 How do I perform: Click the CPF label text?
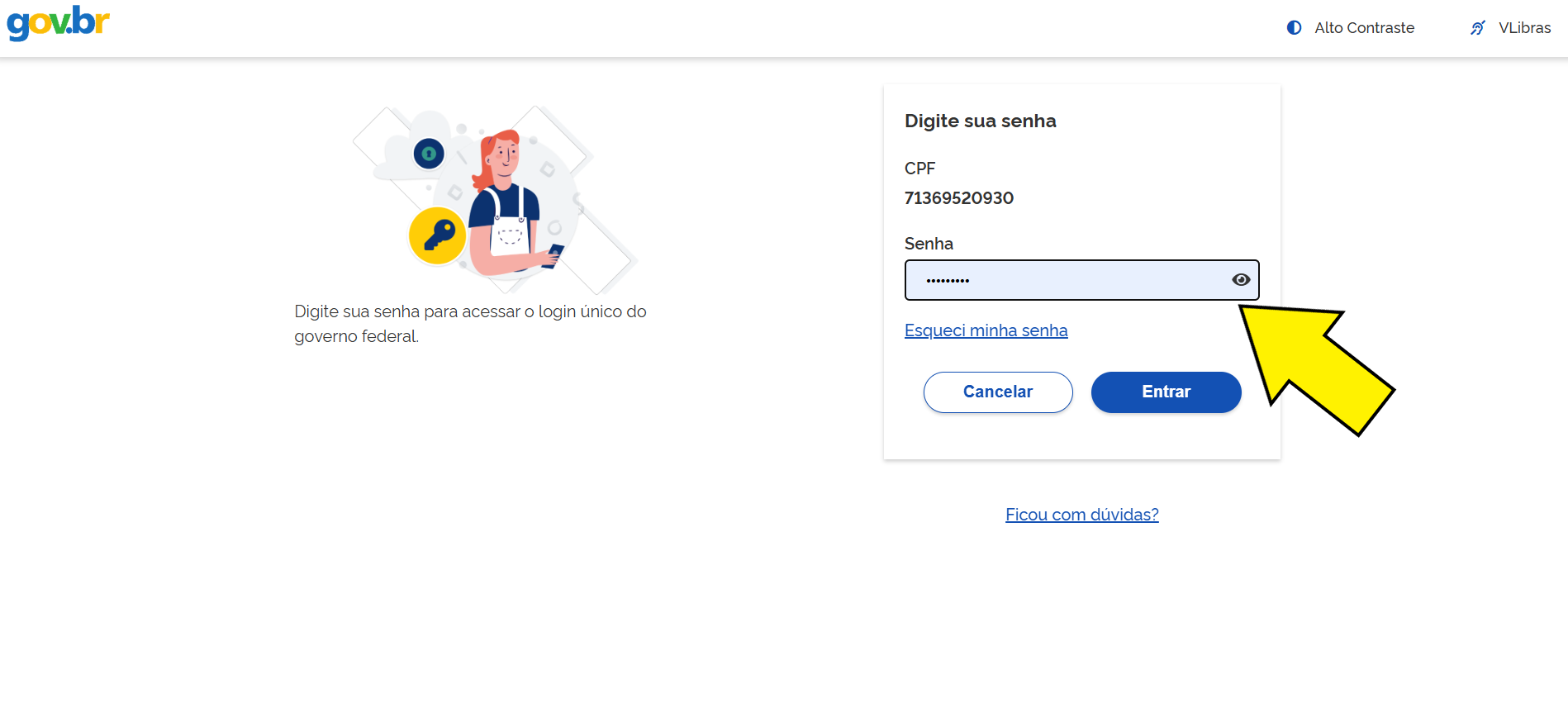point(919,169)
